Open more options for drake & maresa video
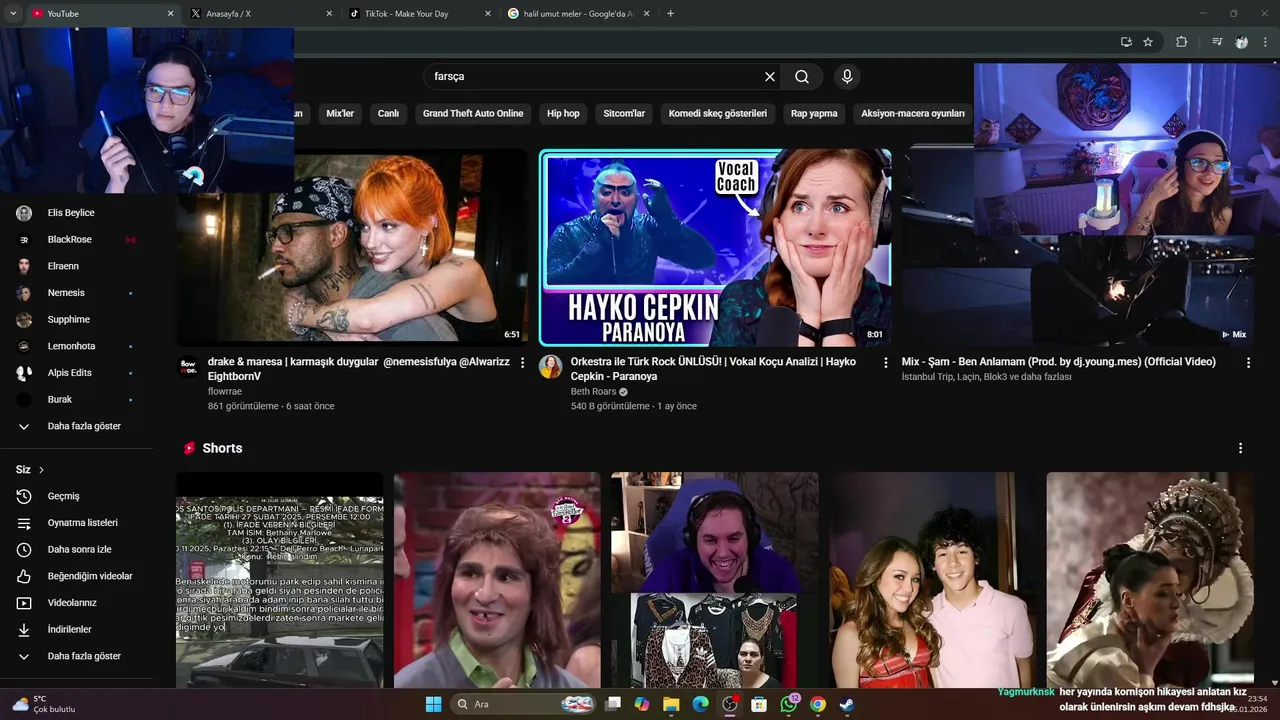 pos(522,363)
